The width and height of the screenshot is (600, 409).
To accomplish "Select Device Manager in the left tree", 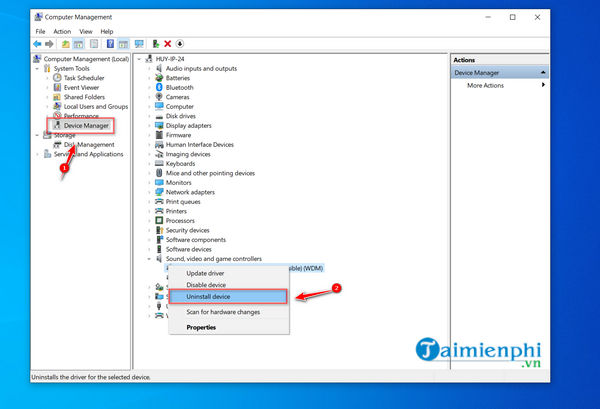I will point(86,125).
